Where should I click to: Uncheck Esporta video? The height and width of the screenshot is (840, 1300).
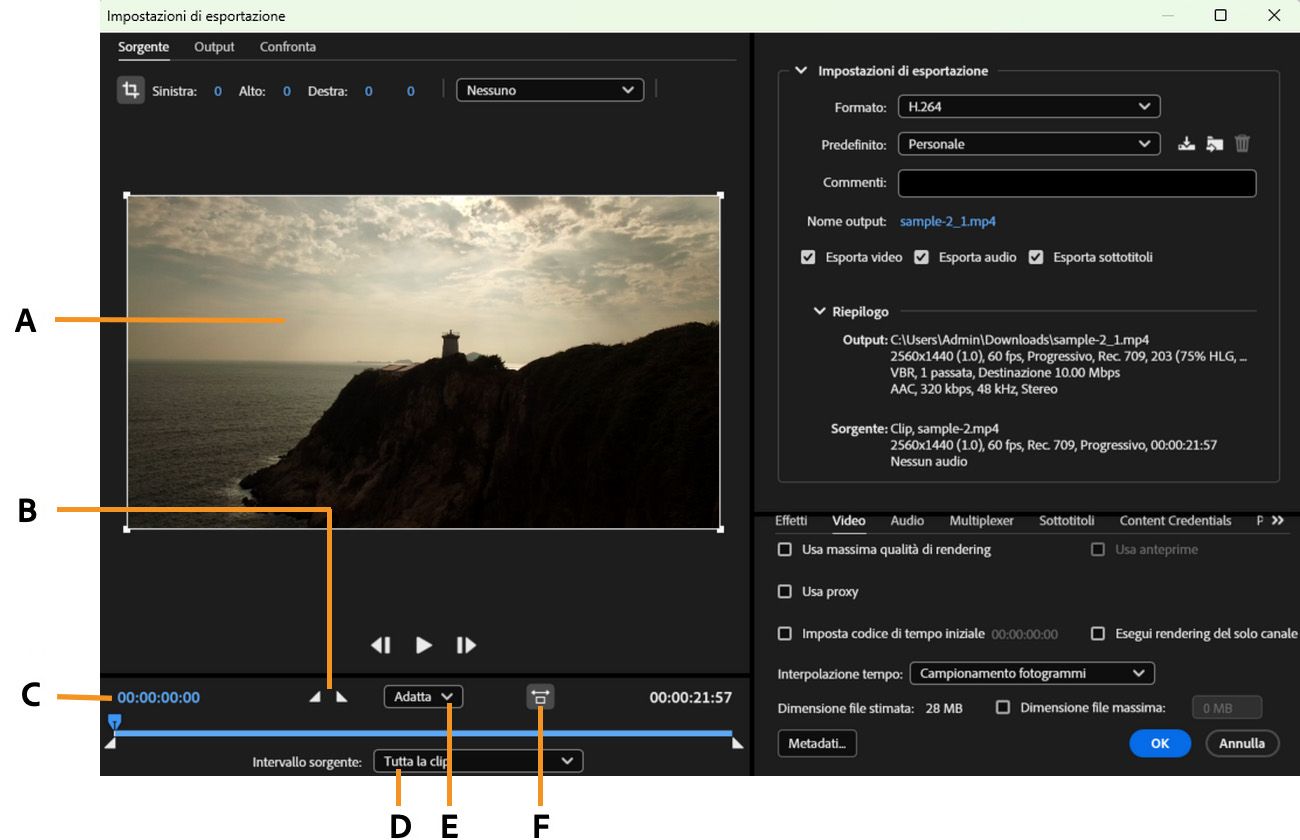(x=808, y=257)
